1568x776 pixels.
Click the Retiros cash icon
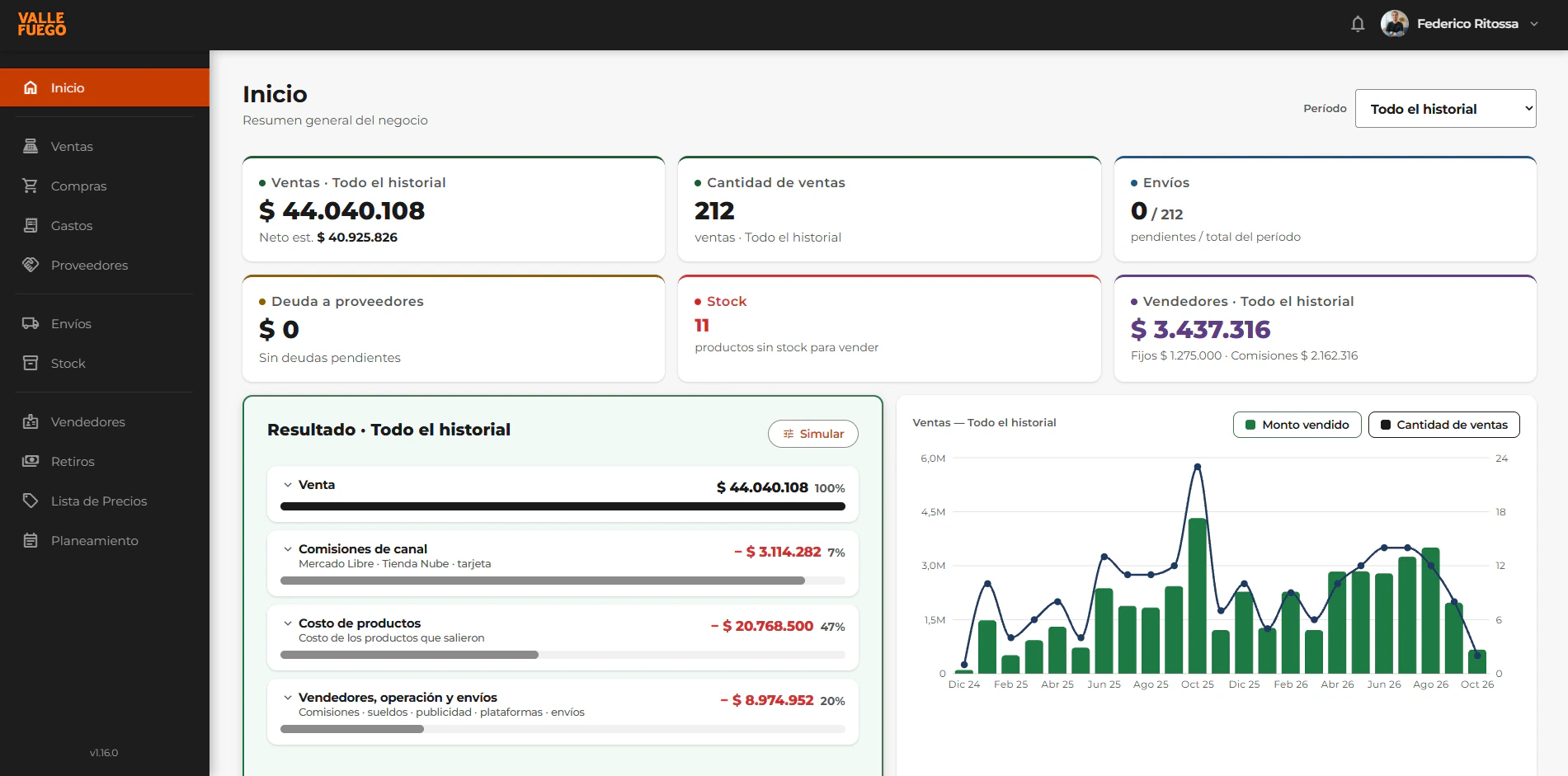31,461
